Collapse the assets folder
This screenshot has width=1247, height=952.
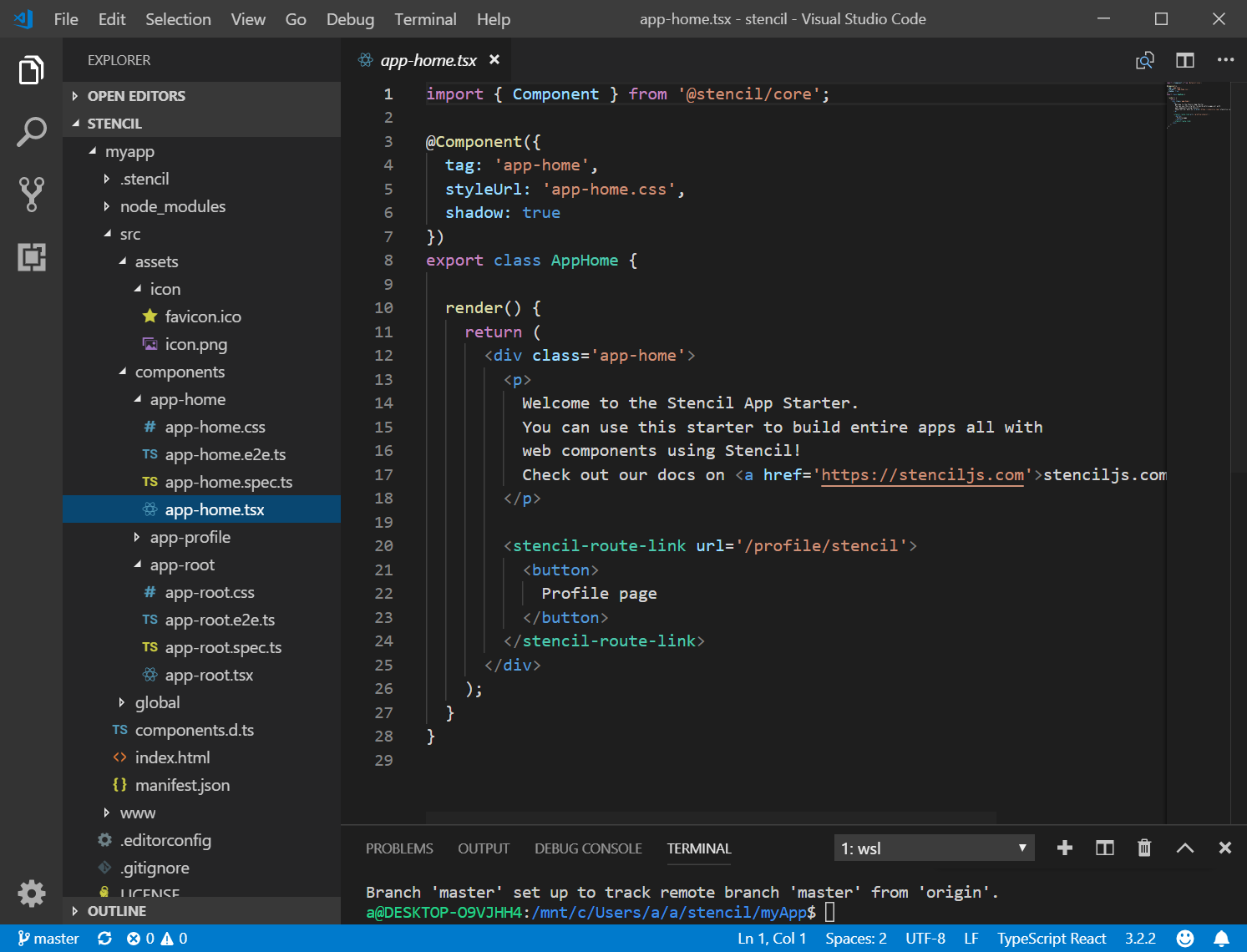pos(201,261)
